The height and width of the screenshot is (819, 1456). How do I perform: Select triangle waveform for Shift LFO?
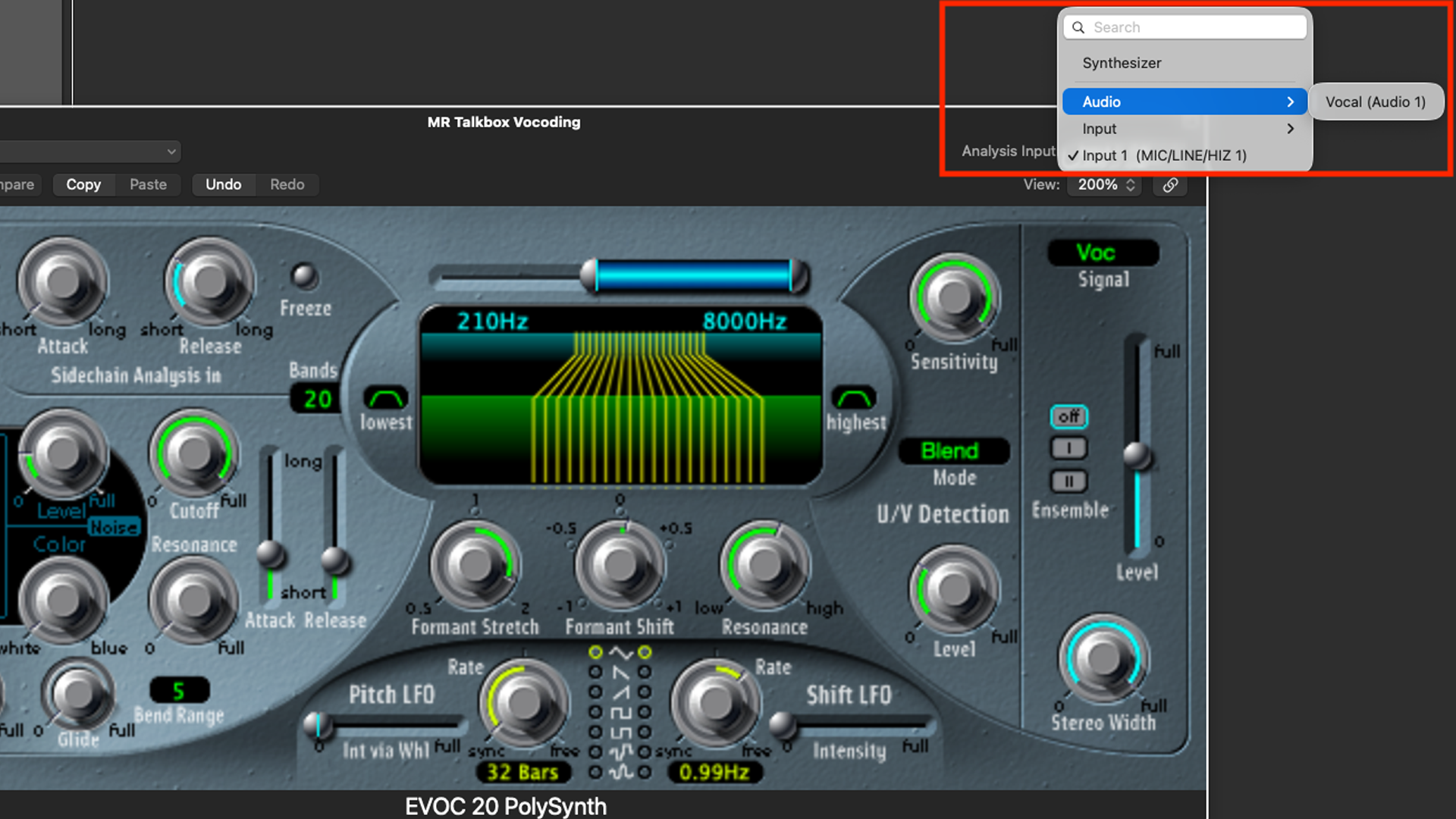[645, 652]
